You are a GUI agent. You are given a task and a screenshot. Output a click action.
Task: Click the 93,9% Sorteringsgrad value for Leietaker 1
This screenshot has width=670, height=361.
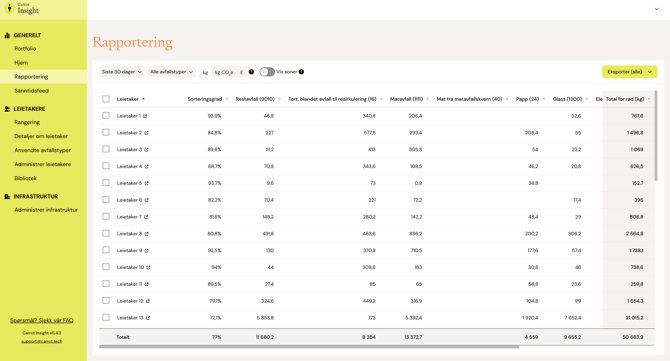tap(215, 116)
